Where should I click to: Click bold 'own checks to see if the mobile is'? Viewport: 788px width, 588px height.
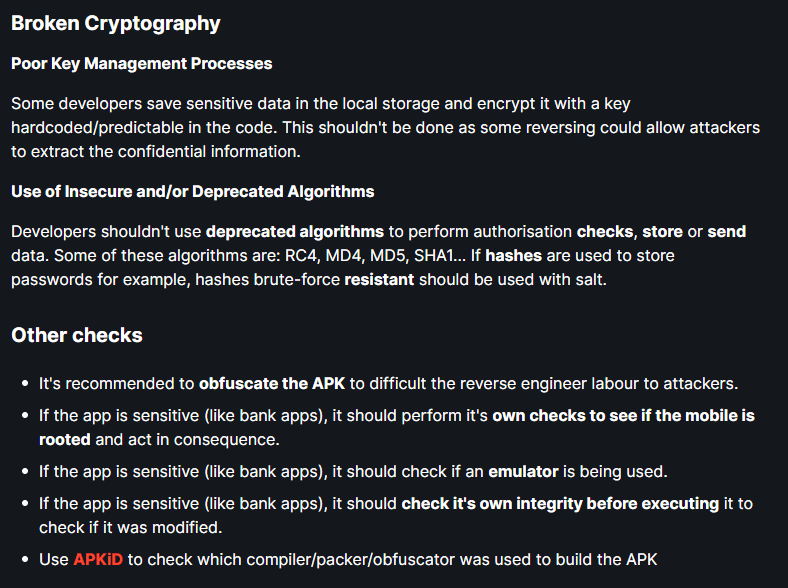coord(624,416)
